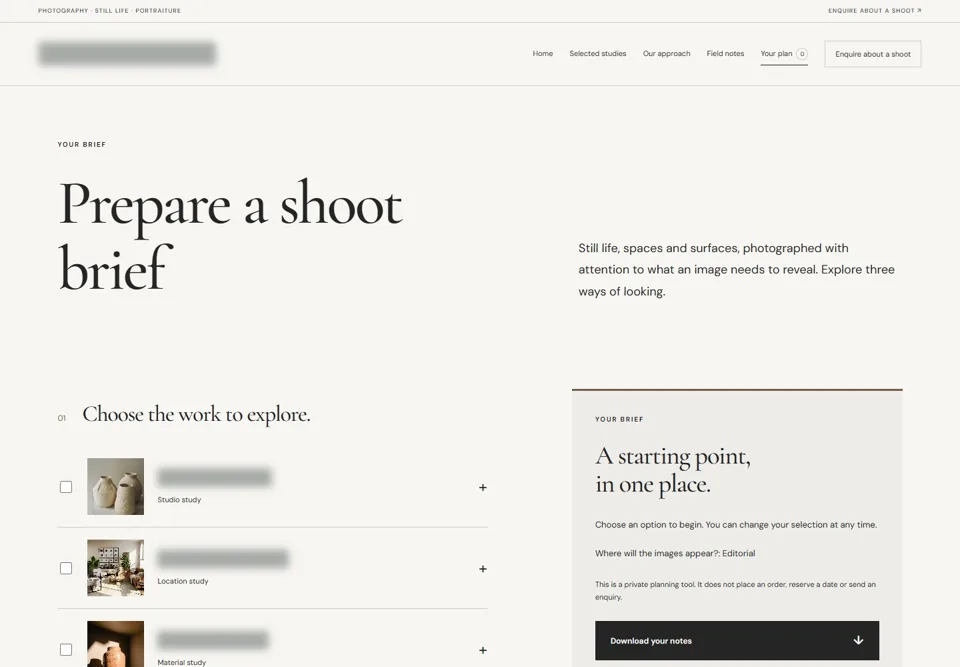Check the Material study checkbox

coord(66,650)
